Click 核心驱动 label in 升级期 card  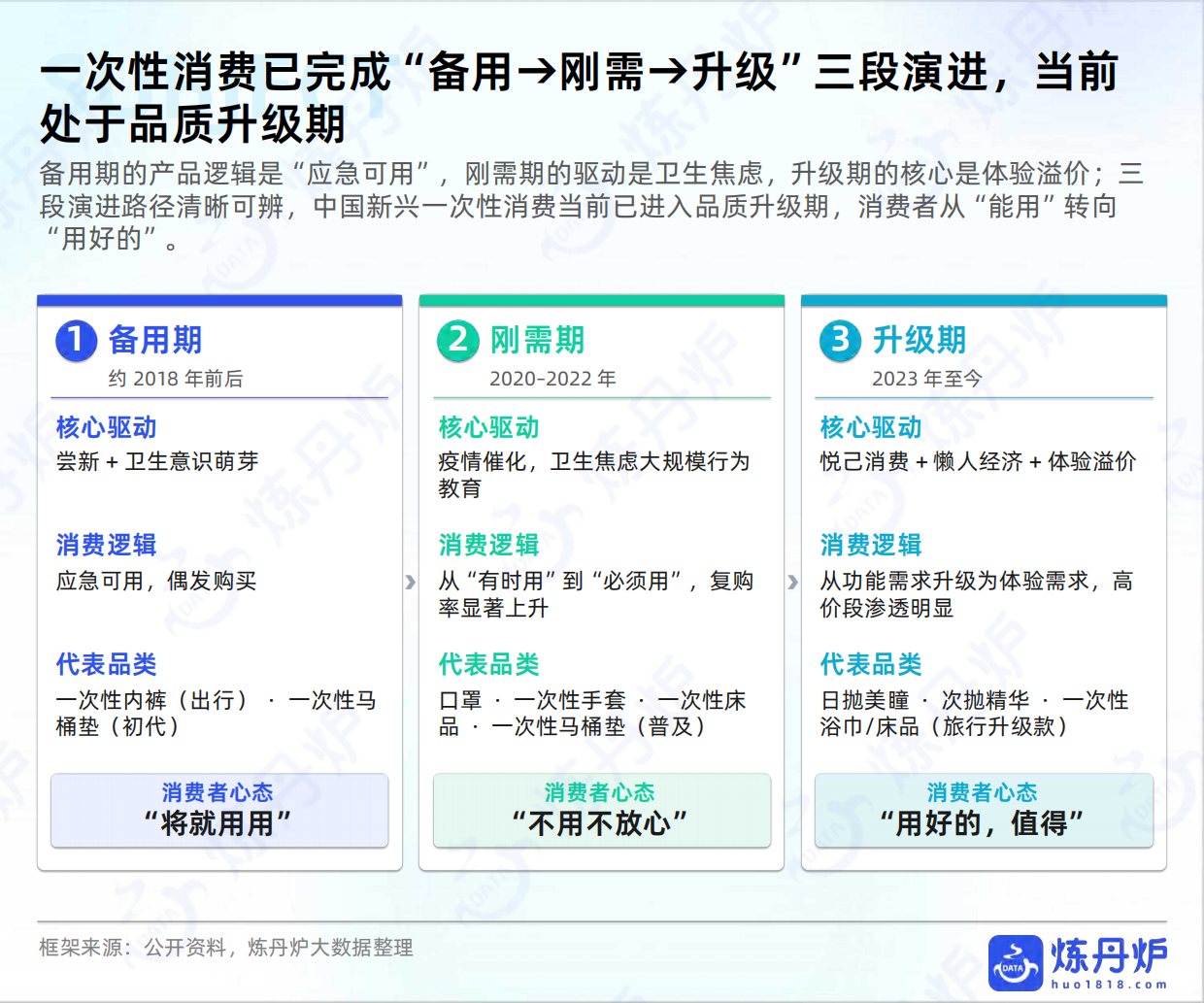(x=871, y=427)
